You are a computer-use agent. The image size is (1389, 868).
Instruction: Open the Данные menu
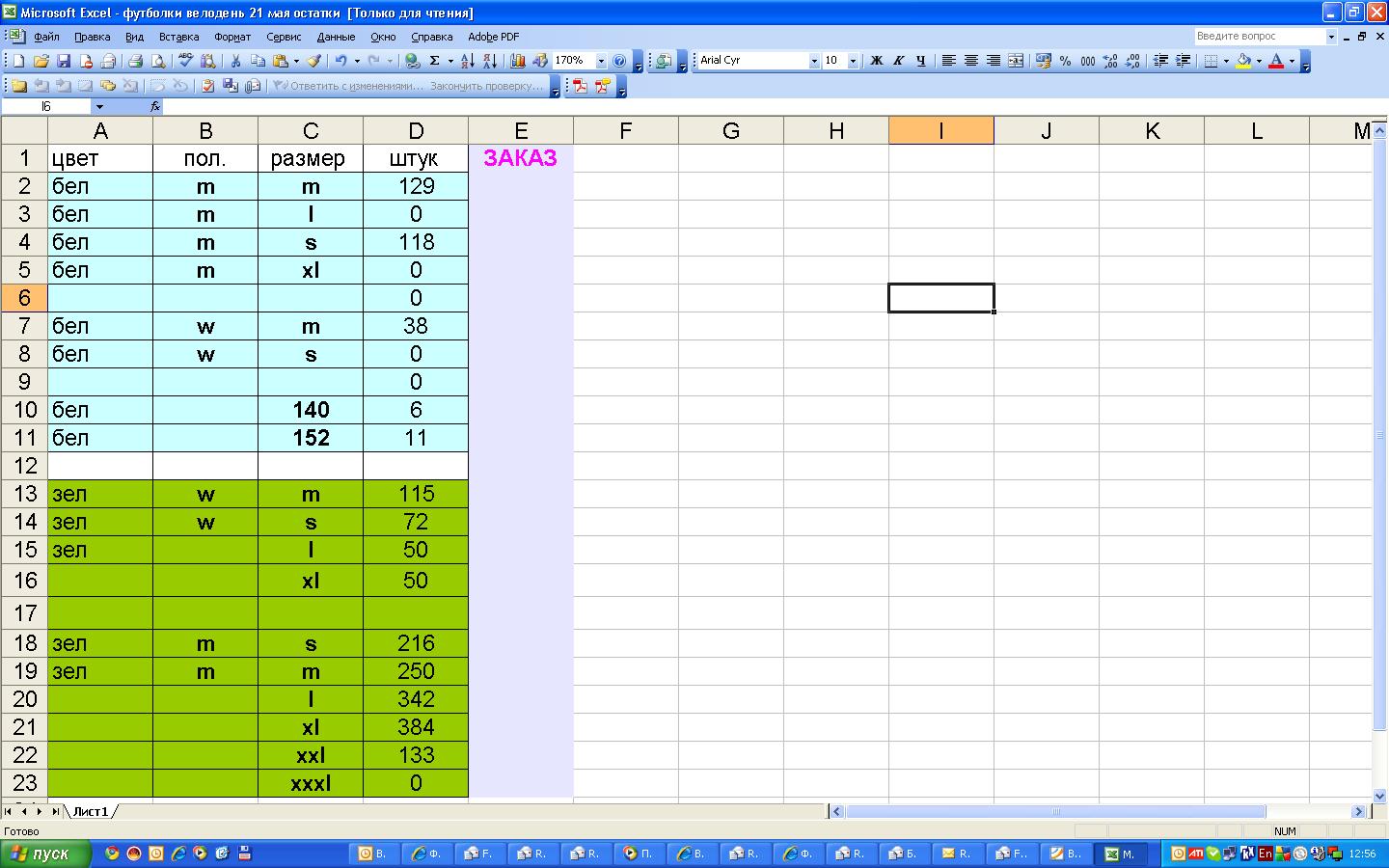[336, 37]
